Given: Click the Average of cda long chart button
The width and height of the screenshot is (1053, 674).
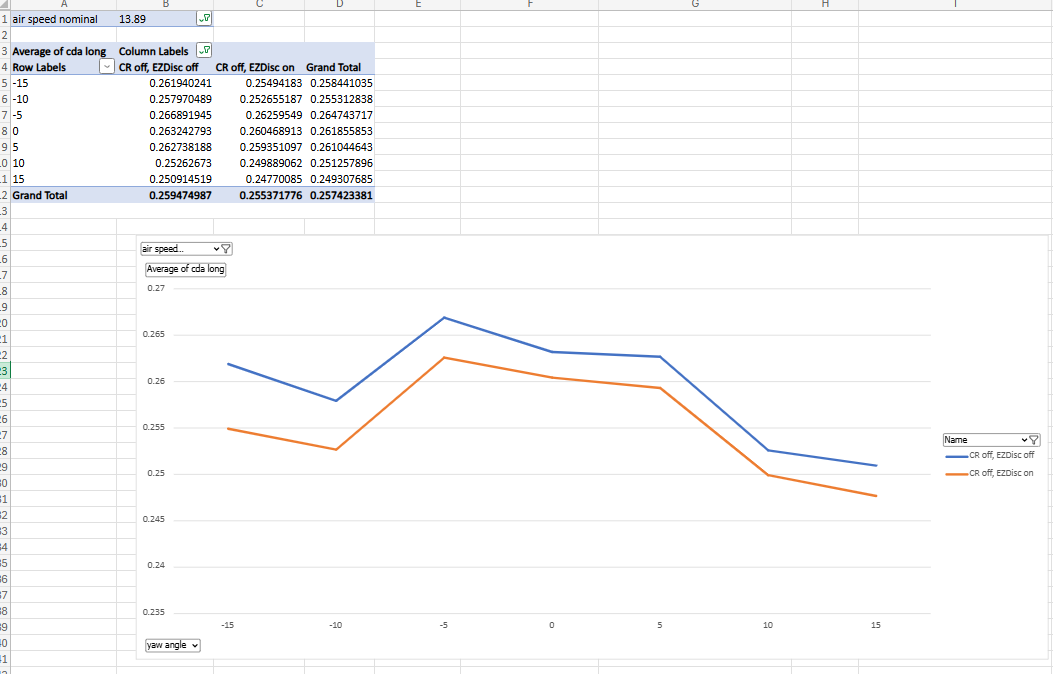Looking at the screenshot, I should [186, 269].
